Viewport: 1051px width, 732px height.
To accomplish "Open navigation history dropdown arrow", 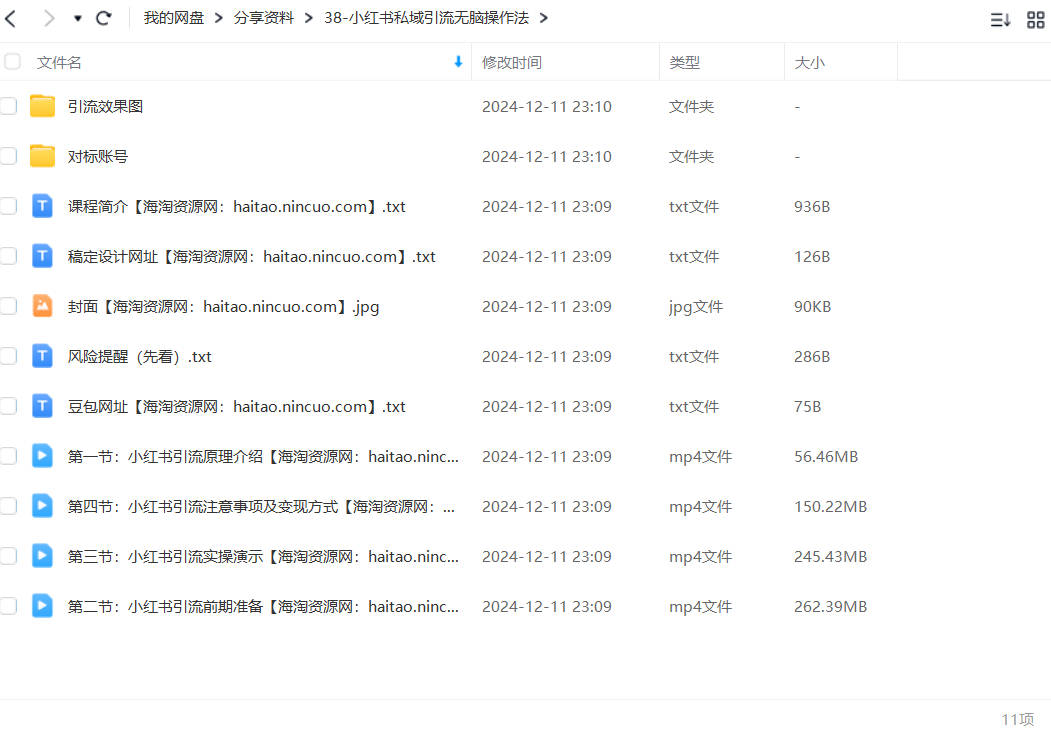I will point(78,18).
